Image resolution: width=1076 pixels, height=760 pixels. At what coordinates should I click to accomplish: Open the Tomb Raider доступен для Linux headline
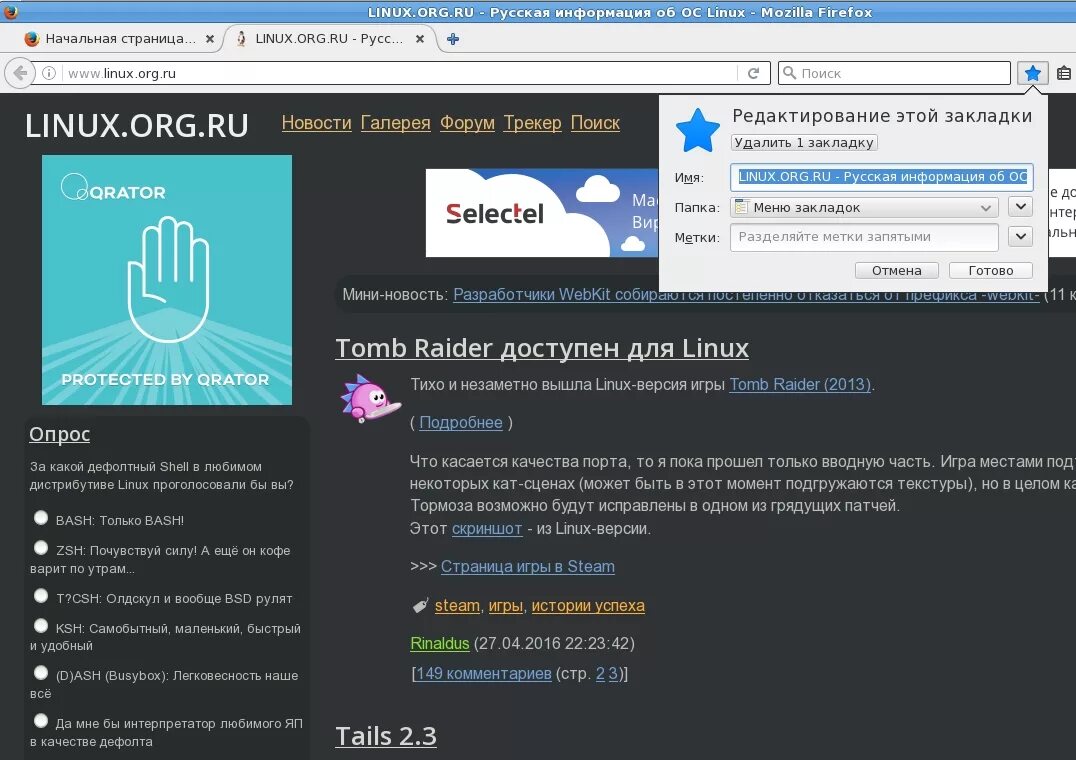541,348
